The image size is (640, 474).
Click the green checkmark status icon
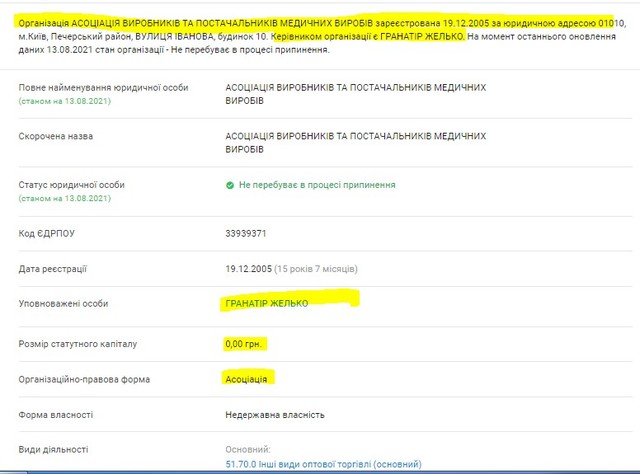230,185
